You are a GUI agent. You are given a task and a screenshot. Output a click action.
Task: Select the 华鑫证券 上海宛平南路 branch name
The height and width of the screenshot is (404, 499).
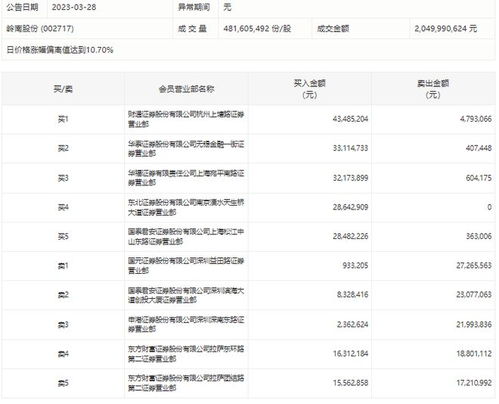(x=186, y=178)
